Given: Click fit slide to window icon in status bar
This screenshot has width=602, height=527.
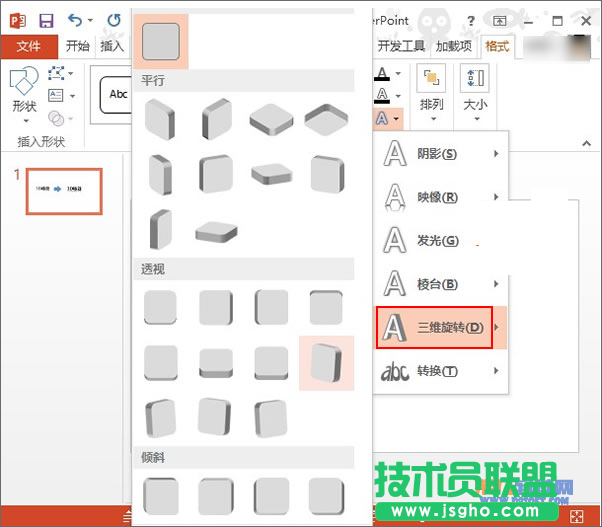Looking at the screenshot, I should click(x=577, y=517).
